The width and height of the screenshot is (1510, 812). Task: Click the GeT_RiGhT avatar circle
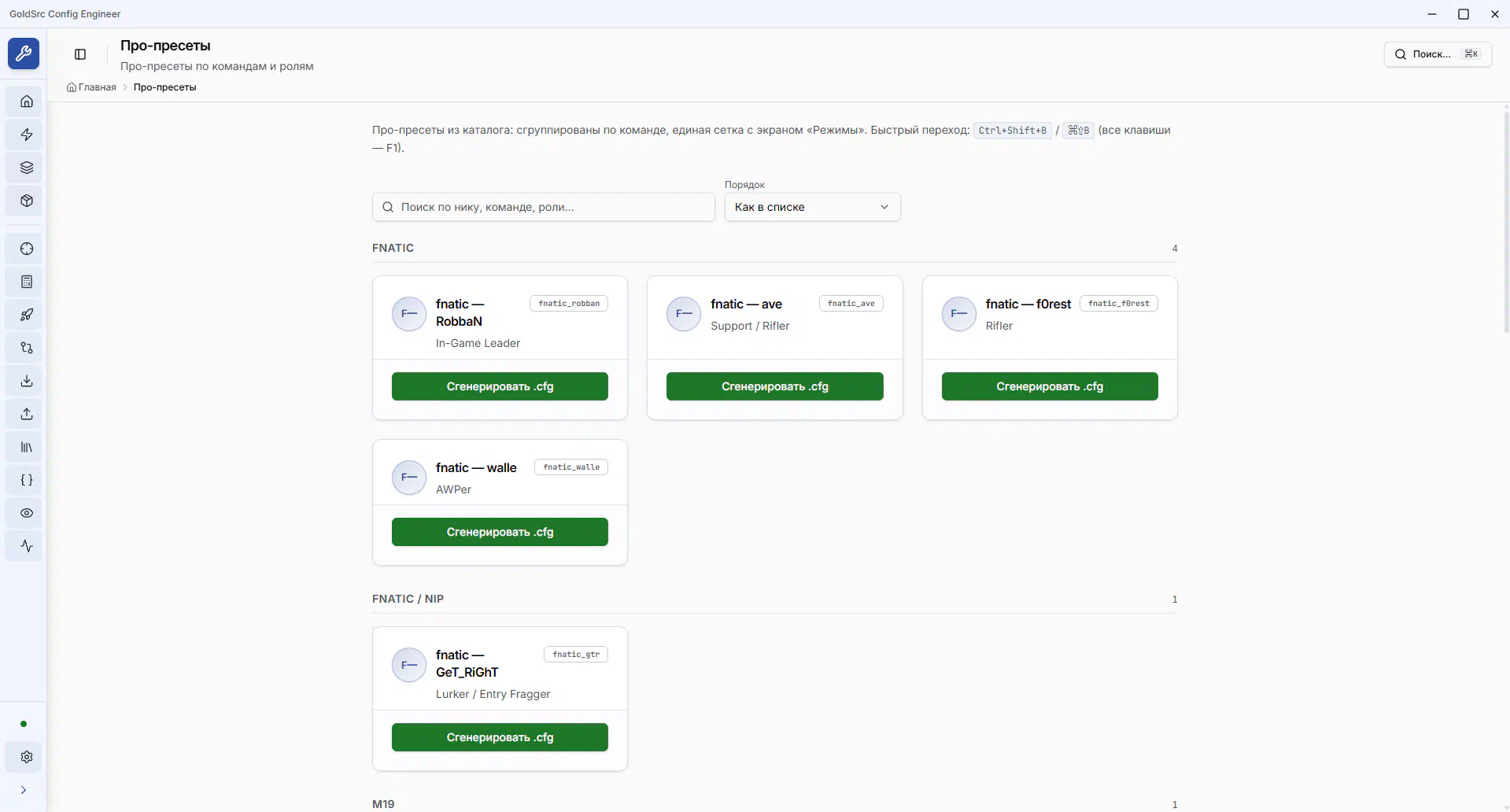409,665
